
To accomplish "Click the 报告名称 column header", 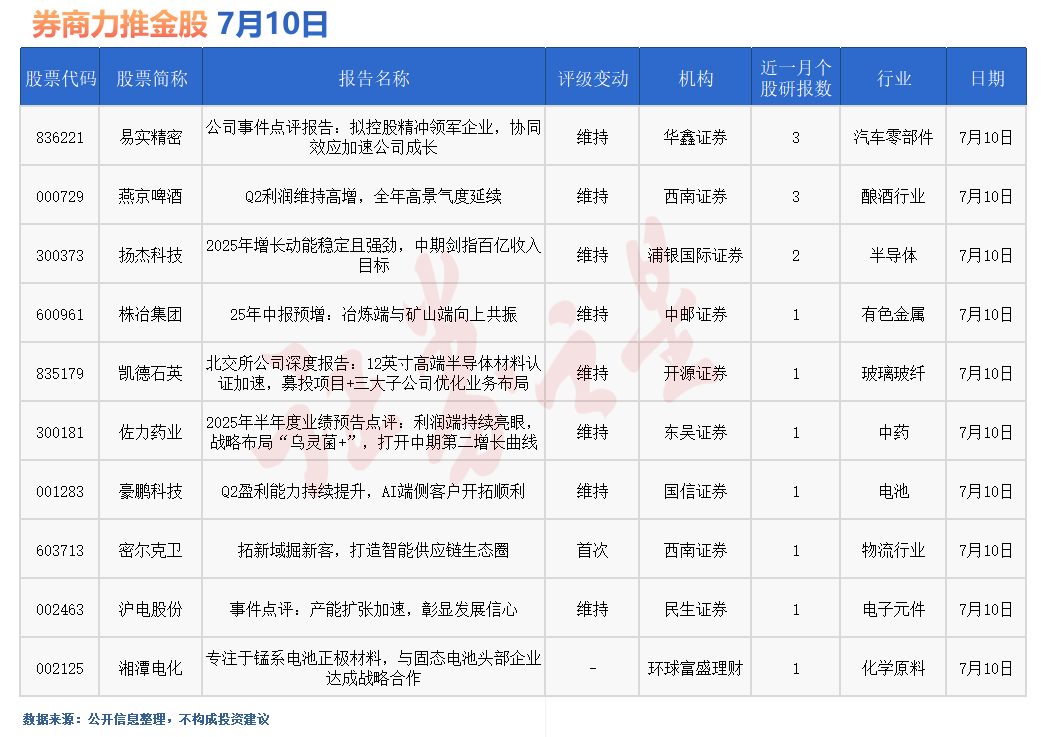I will 374,78.
